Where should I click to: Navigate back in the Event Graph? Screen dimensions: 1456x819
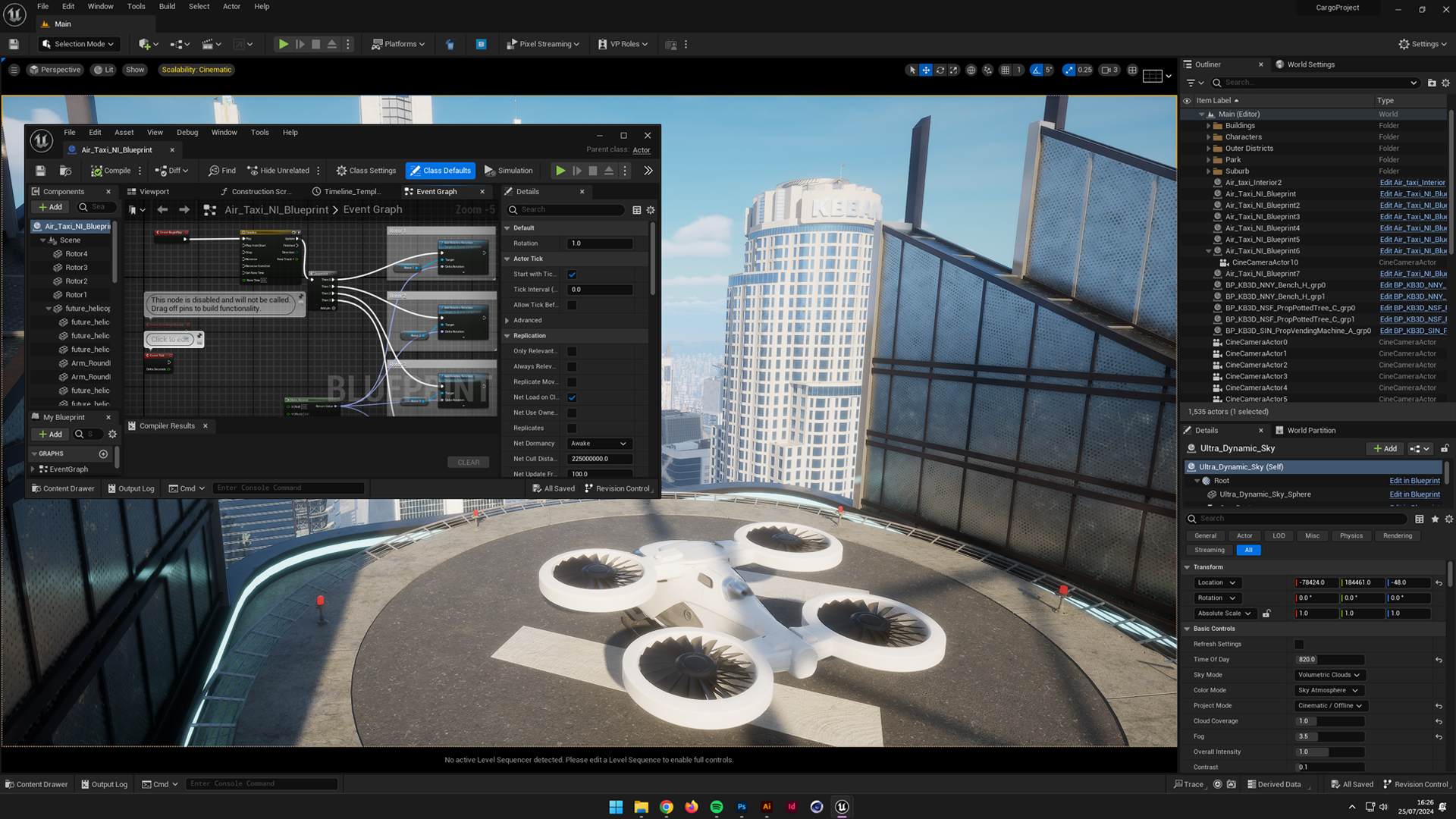162,209
